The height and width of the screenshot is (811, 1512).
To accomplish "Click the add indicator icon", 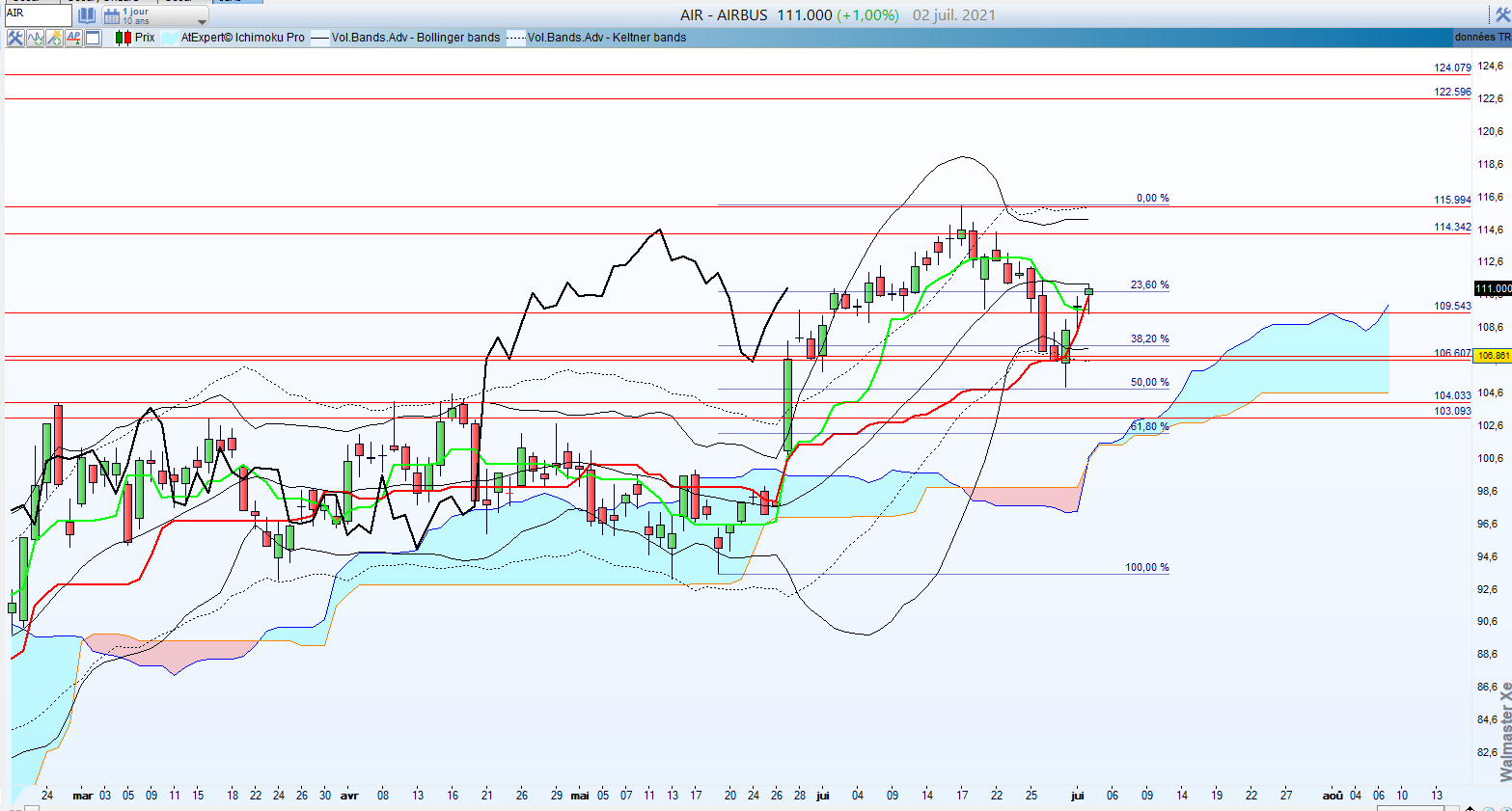I will (35, 38).
